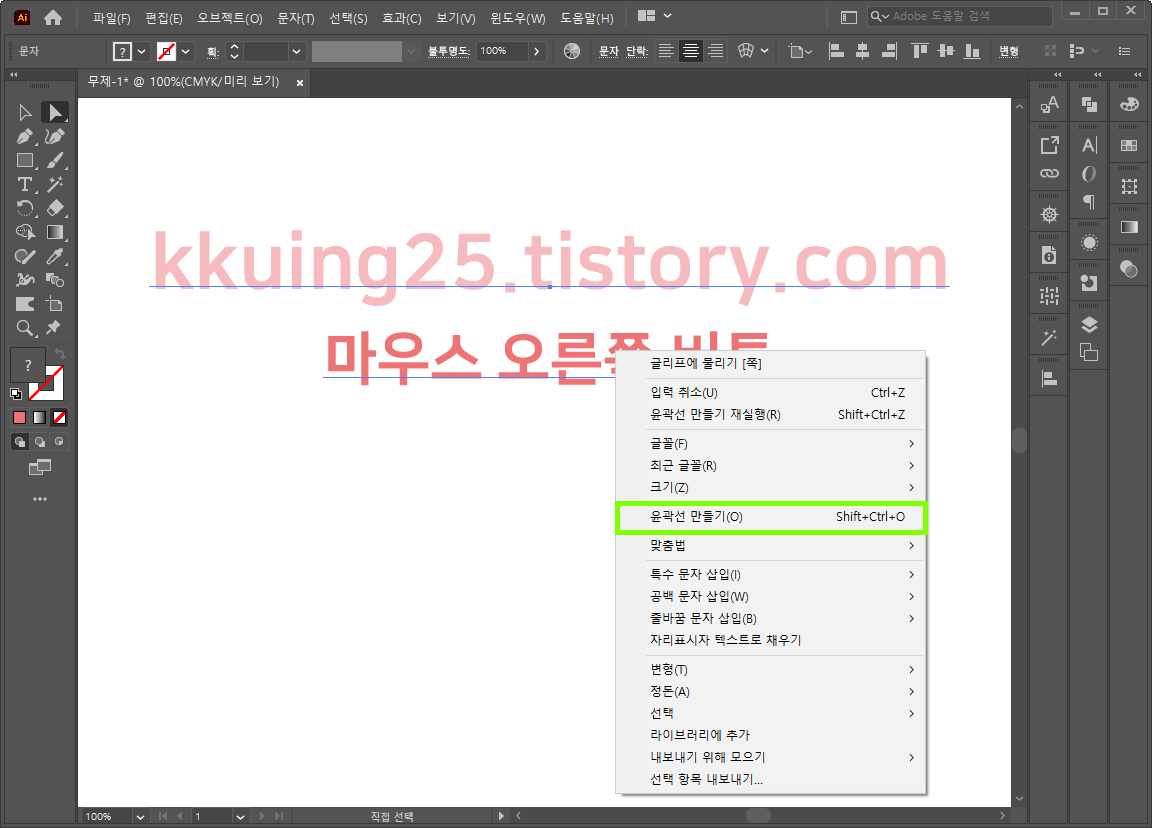Select the Zoom tool magnifier
The height and width of the screenshot is (828, 1152).
click(x=25, y=328)
